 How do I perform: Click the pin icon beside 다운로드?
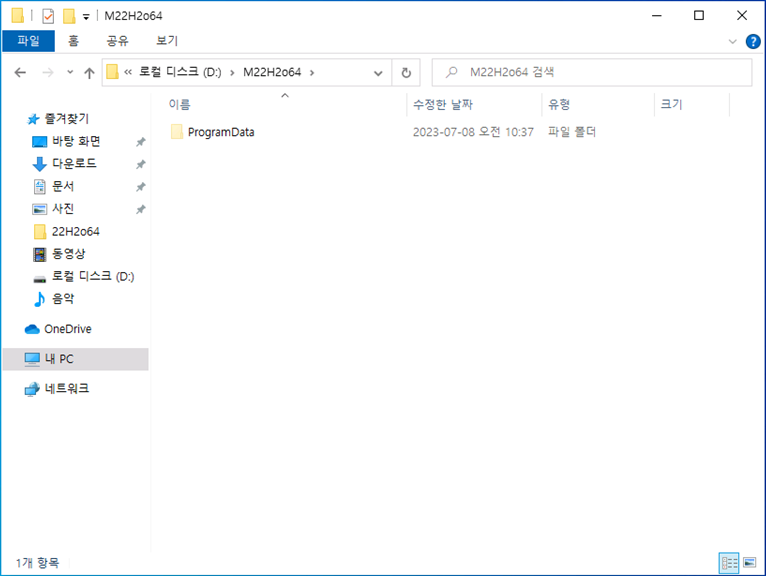[x=141, y=164]
